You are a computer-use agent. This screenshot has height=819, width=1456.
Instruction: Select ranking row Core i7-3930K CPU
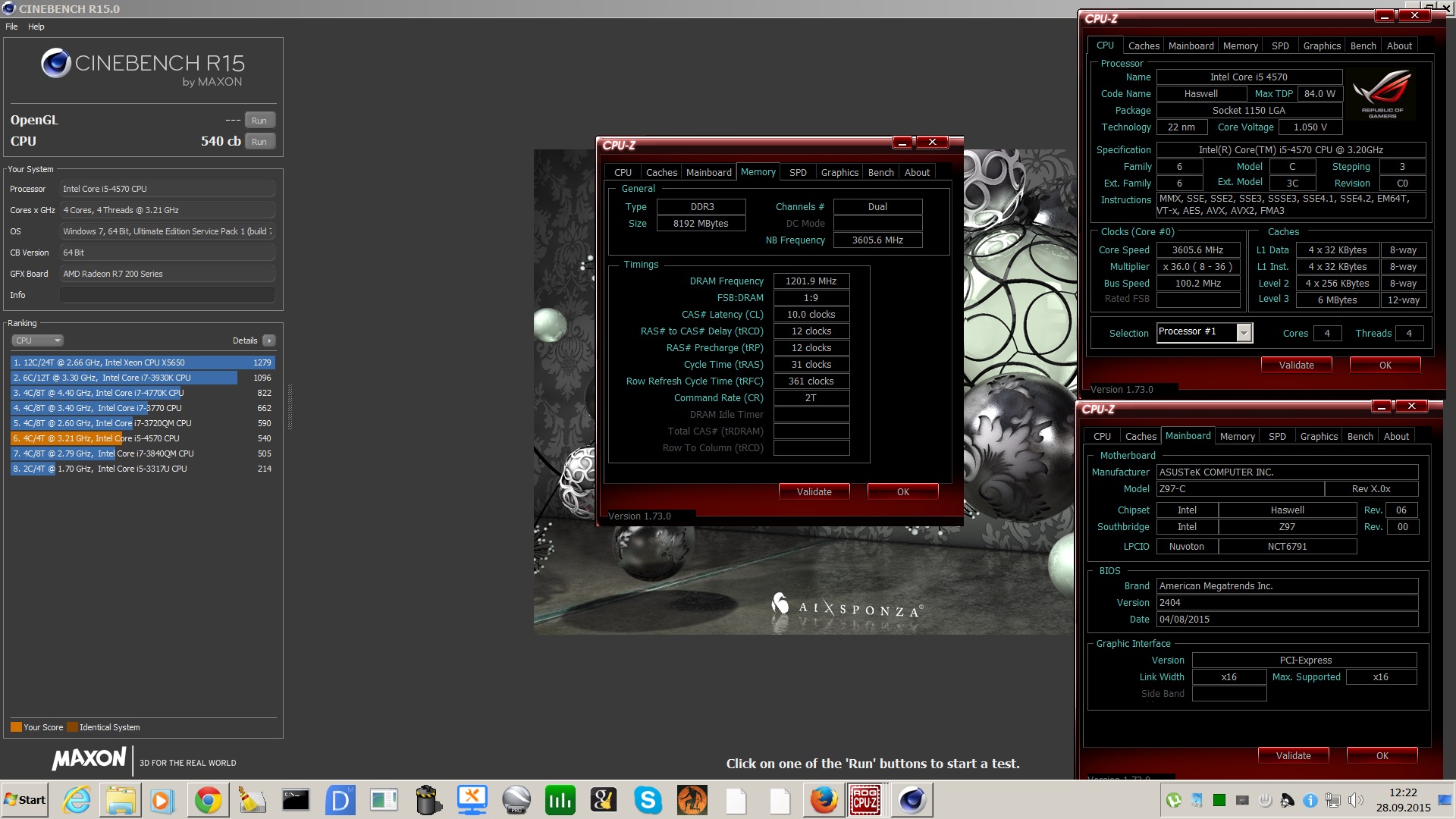pos(142,378)
